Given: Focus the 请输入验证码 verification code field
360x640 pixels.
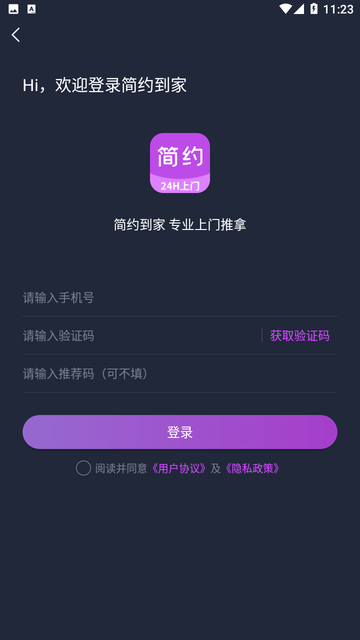Looking at the screenshot, I should pyautogui.click(x=141, y=336).
